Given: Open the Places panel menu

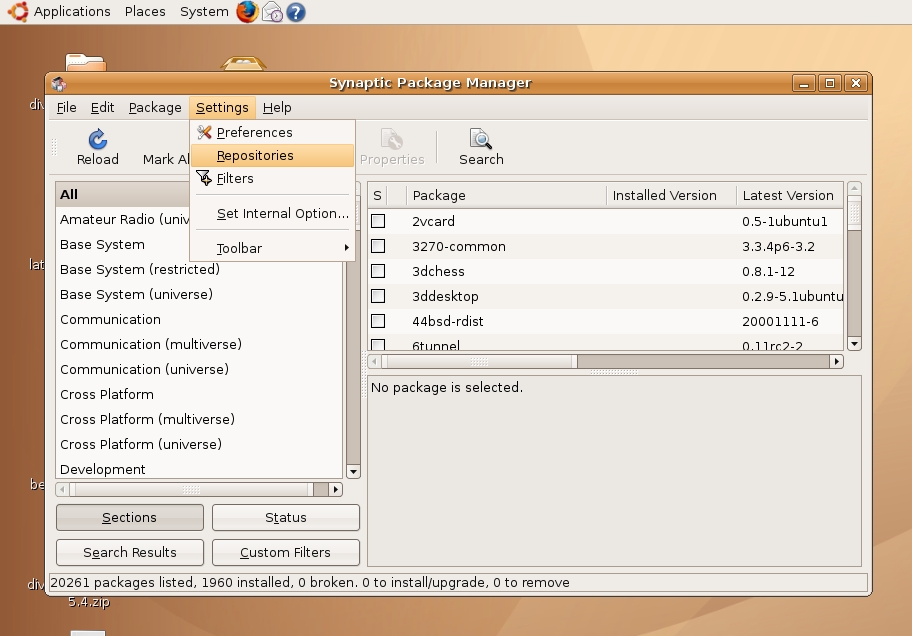Looking at the screenshot, I should (145, 12).
